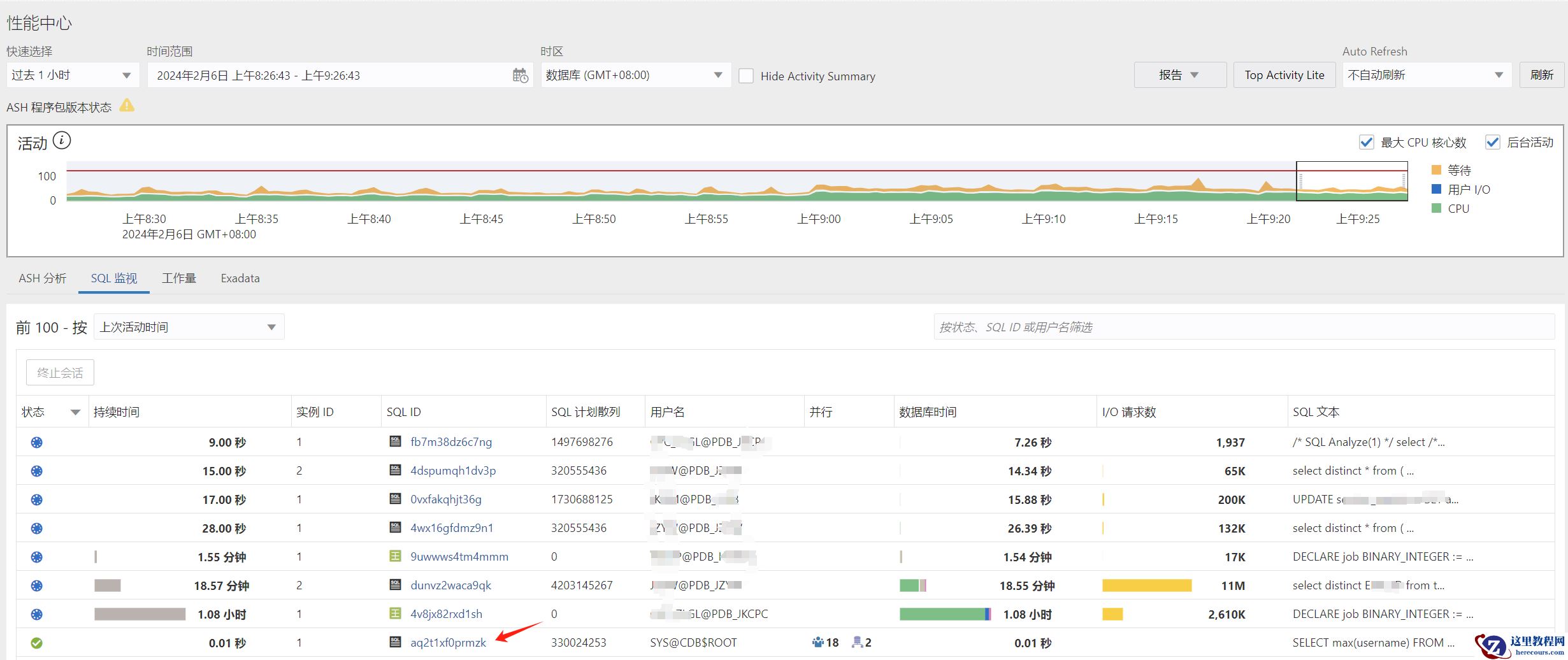Expand the 快速选择 quick select dropdown

point(73,75)
